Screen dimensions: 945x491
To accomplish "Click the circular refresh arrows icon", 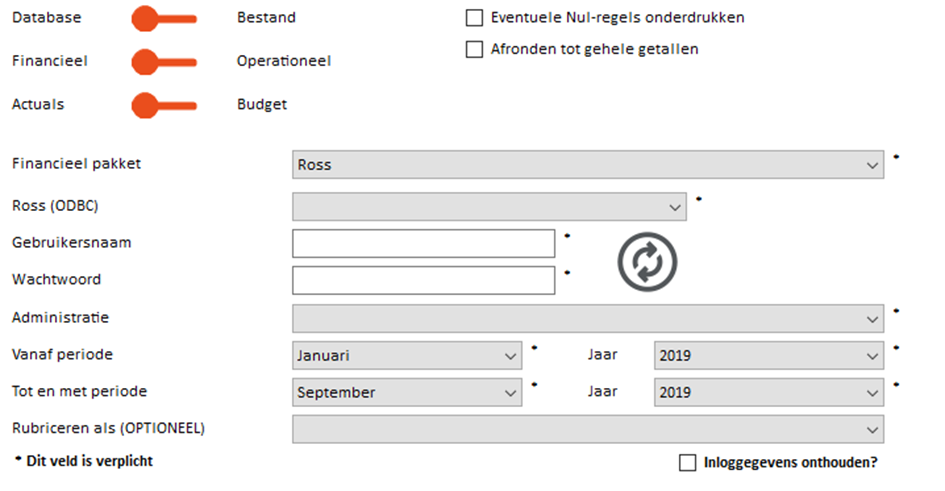I will tap(647, 262).
